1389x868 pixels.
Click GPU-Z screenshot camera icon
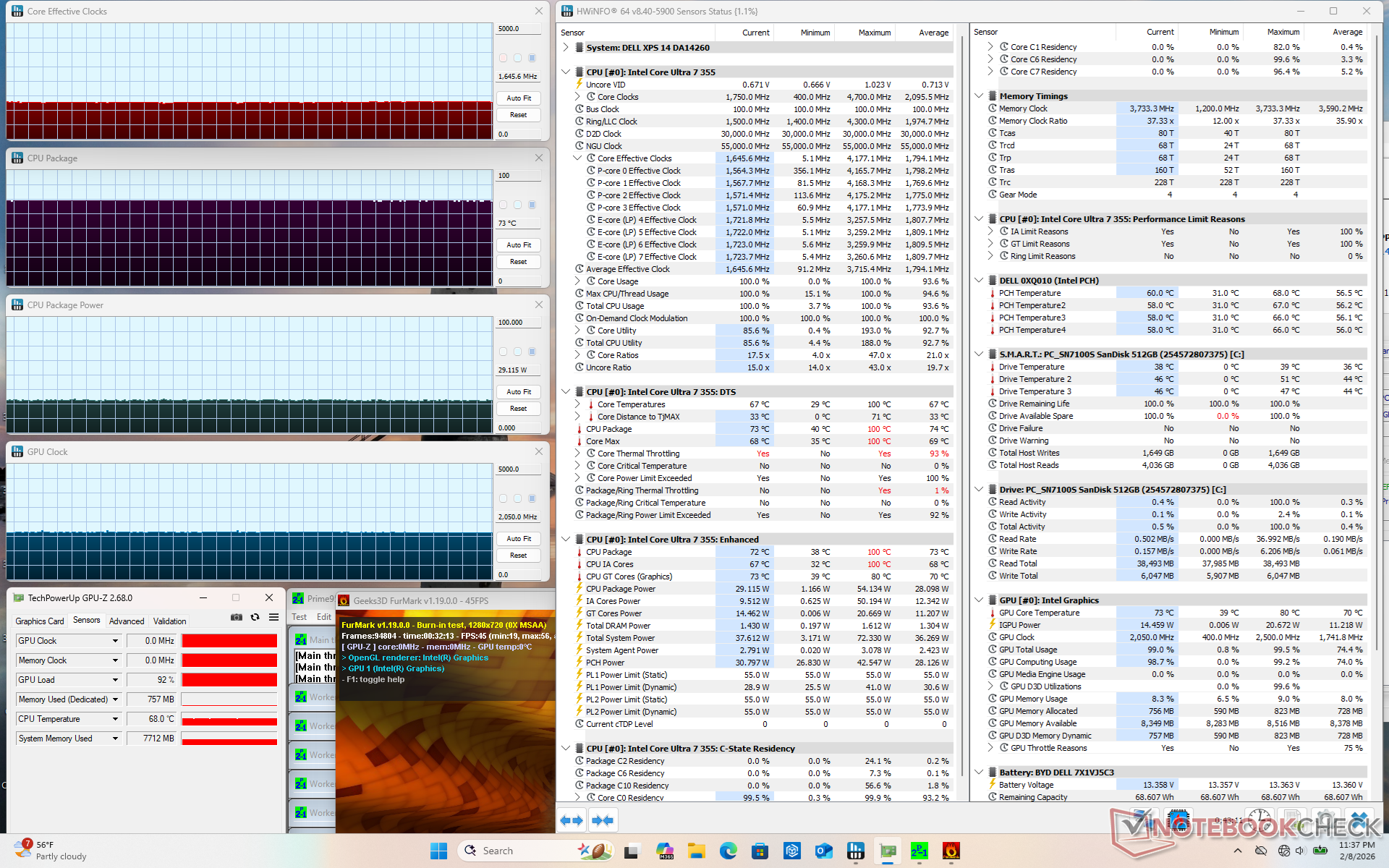tap(237, 617)
